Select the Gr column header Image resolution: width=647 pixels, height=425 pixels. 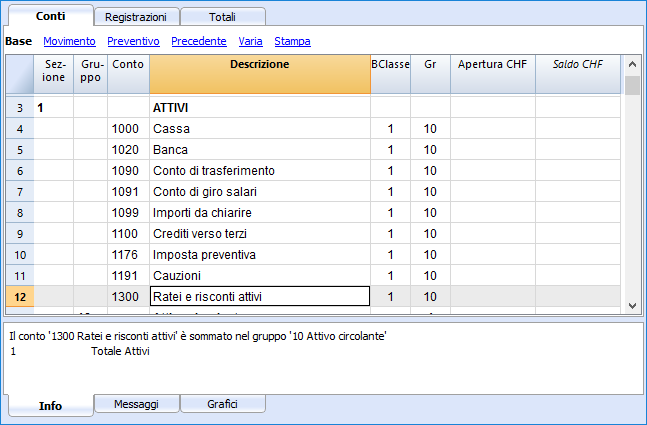pyautogui.click(x=430, y=74)
